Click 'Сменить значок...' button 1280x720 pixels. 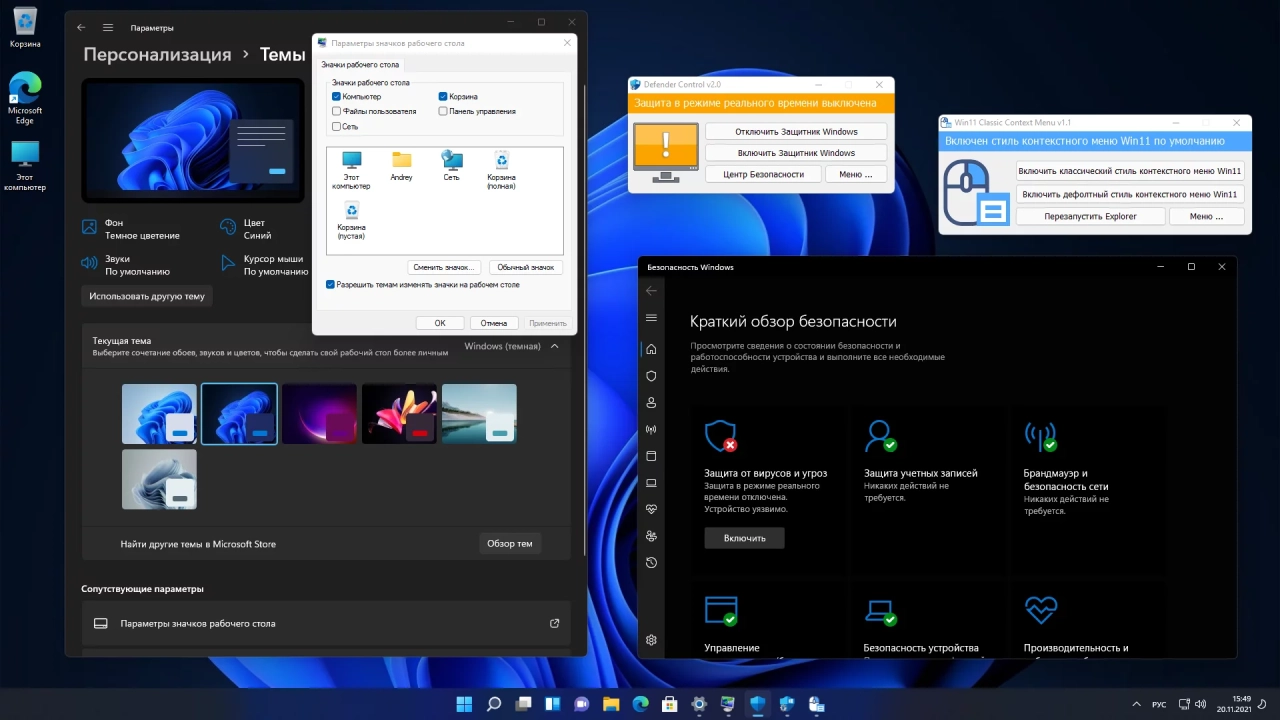click(x=445, y=267)
